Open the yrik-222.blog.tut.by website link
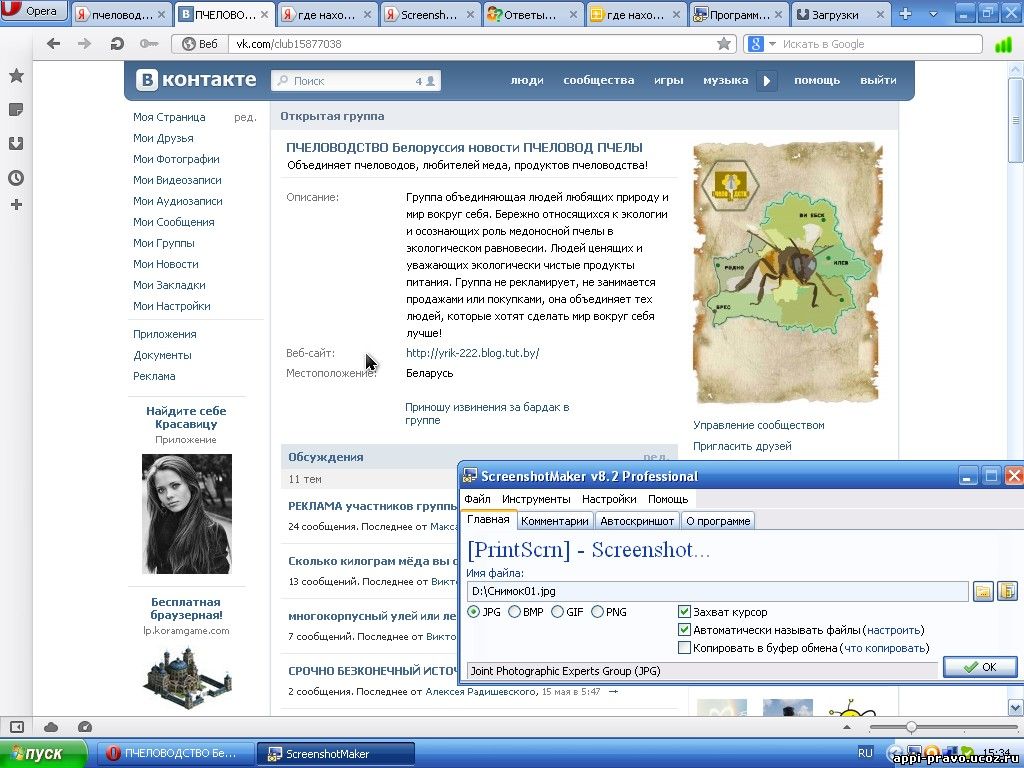The width and height of the screenshot is (1024, 768). click(473, 353)
